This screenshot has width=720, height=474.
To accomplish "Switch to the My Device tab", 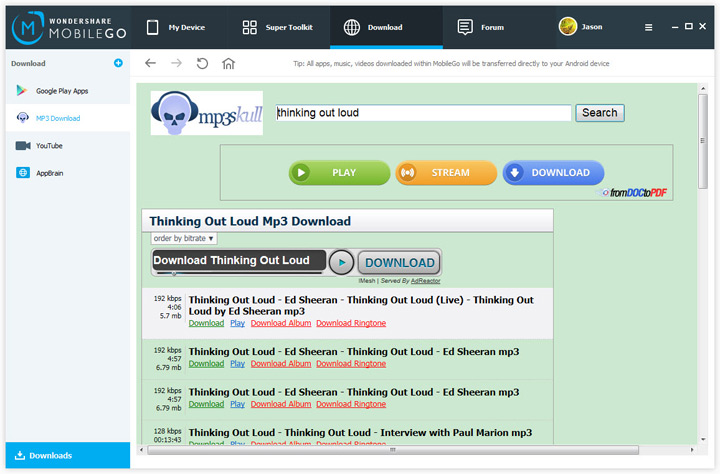I will 176,28.
